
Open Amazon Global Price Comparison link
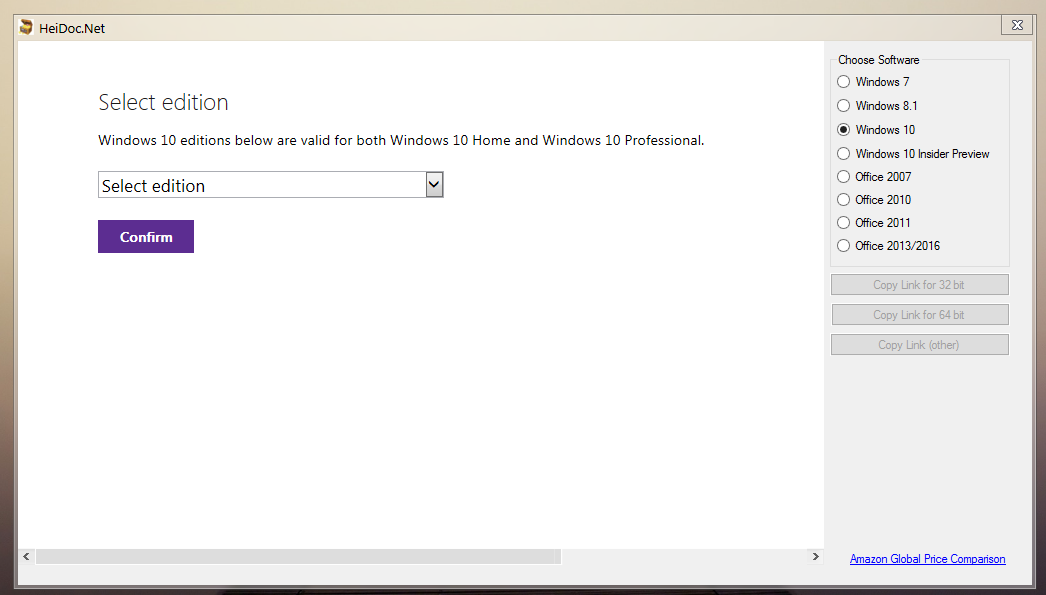[x=927, y=559]
